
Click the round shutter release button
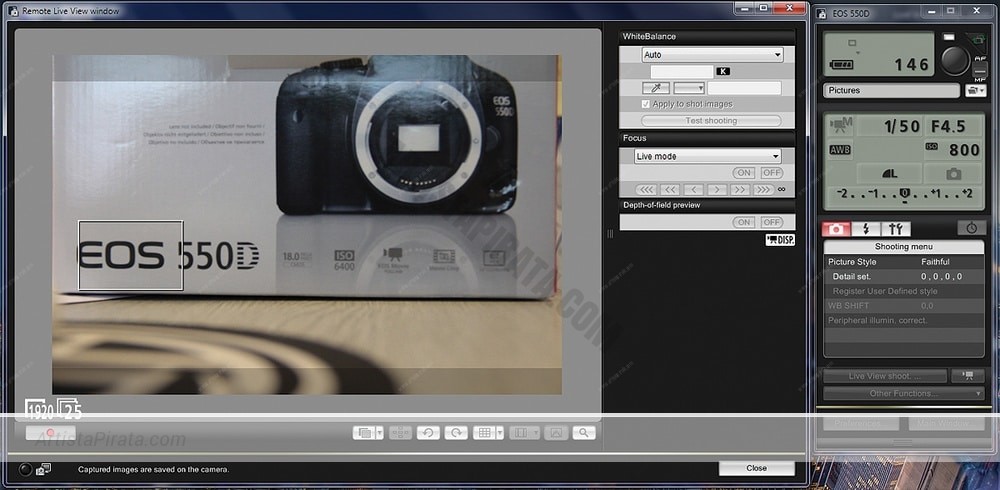(x=955, y=61)
